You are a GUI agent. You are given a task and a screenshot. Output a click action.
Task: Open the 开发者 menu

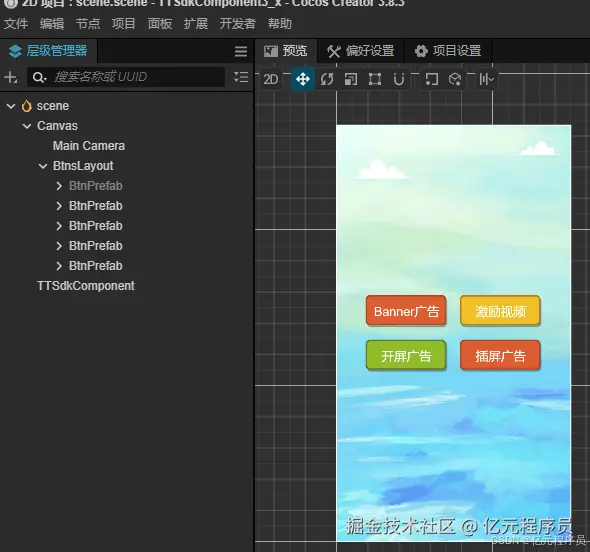(238, 24)
